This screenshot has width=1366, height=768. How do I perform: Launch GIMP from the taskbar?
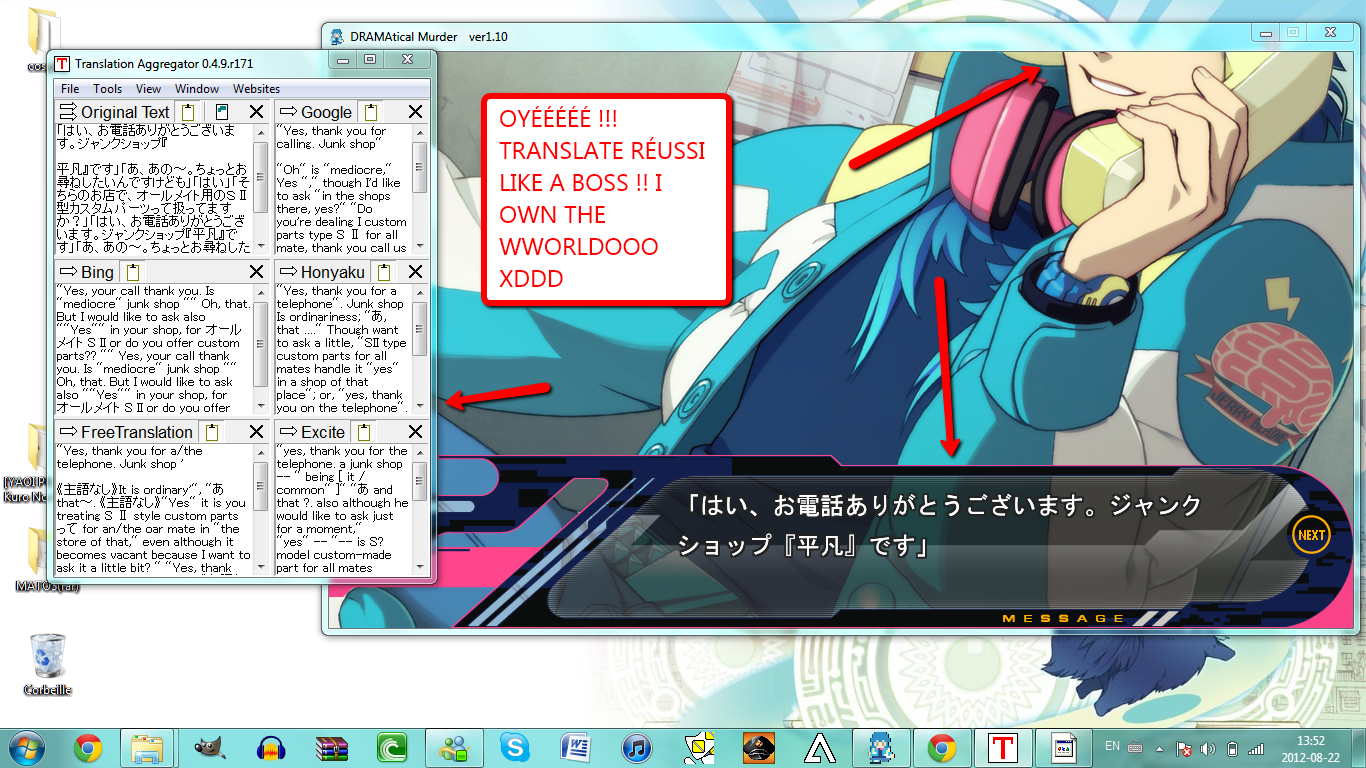[x=209, y=748]
